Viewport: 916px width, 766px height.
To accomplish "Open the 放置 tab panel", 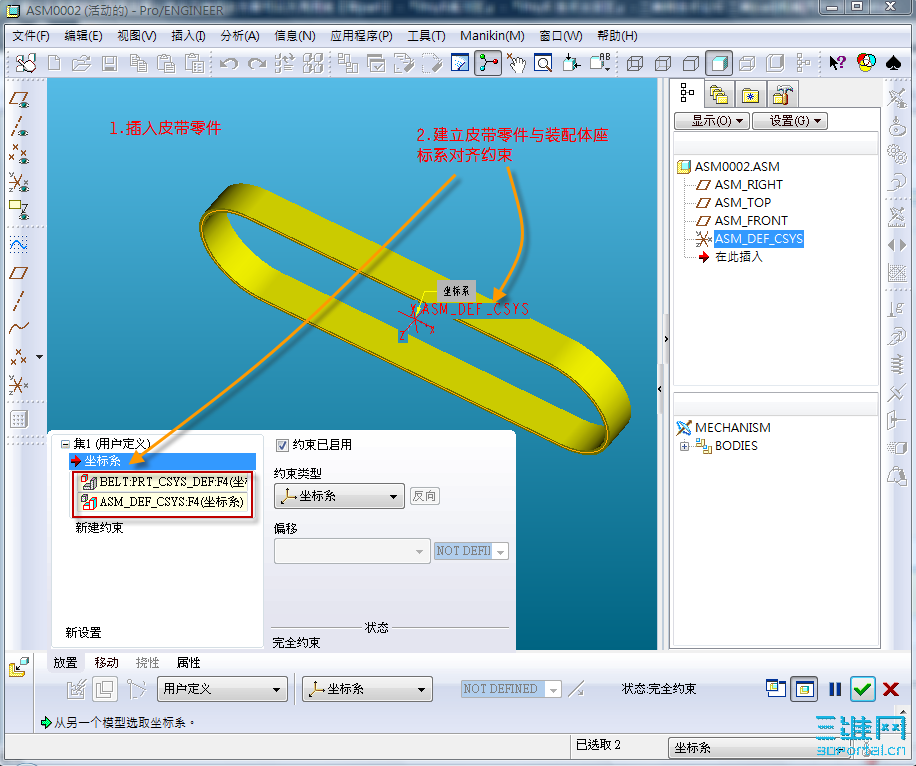I will pyautogui.click(x=65, y=663).
